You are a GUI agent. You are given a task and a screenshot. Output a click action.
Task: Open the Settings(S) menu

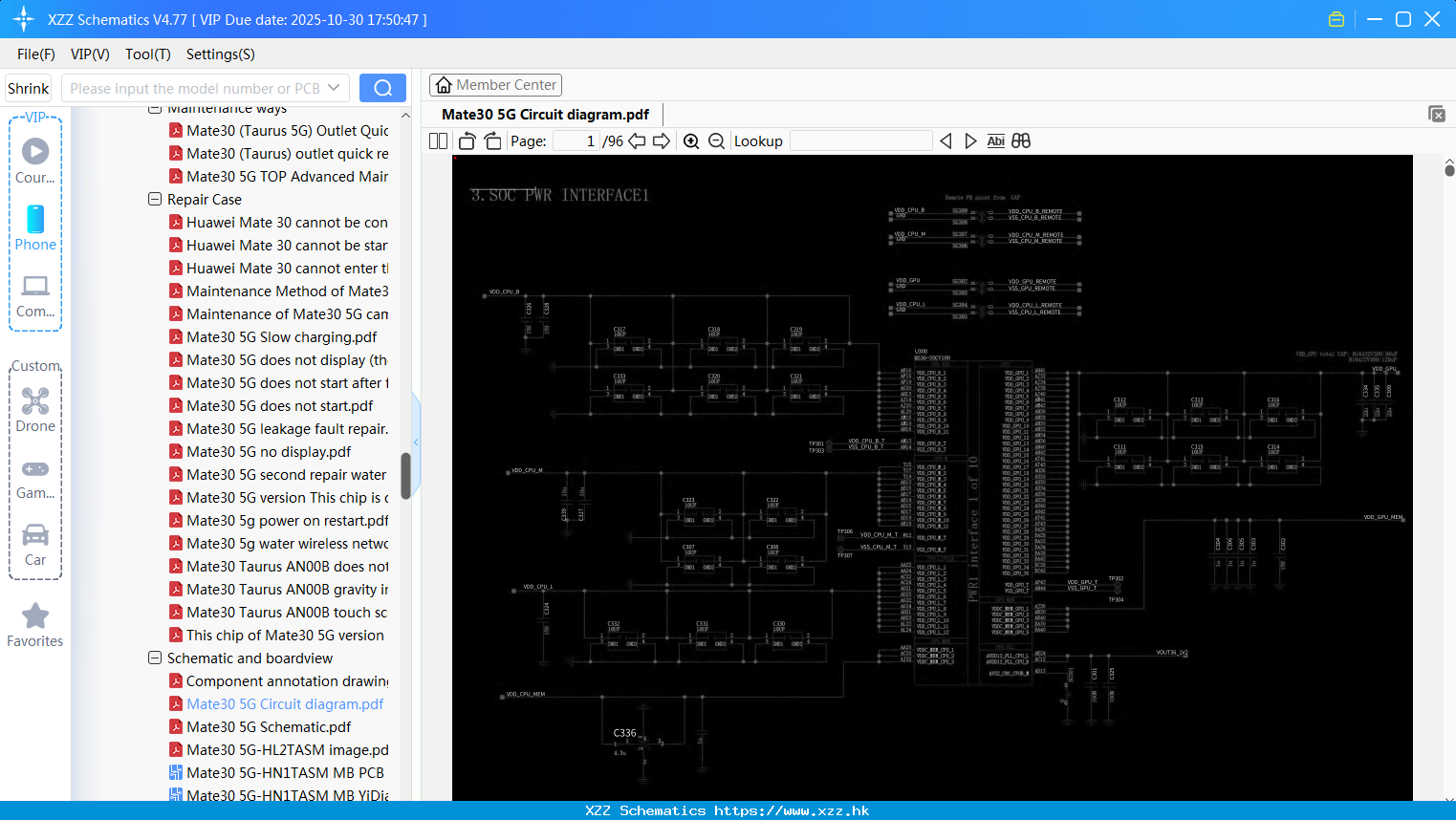click(220, 54)
